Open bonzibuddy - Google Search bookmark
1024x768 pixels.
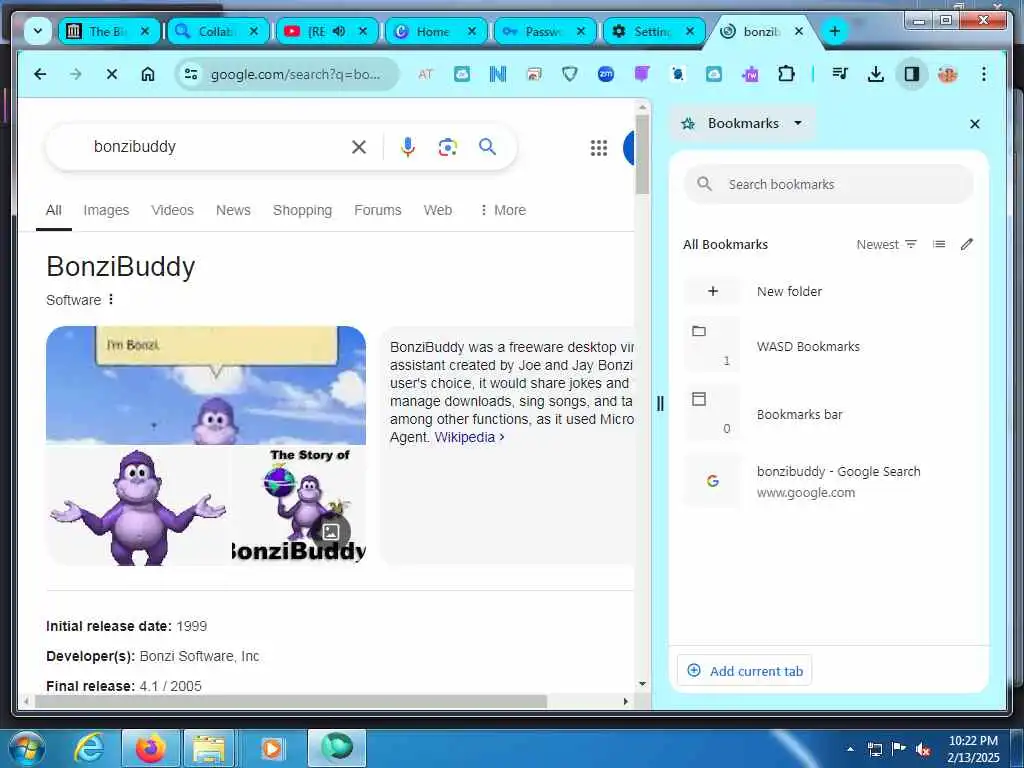[x=828, y=482]
